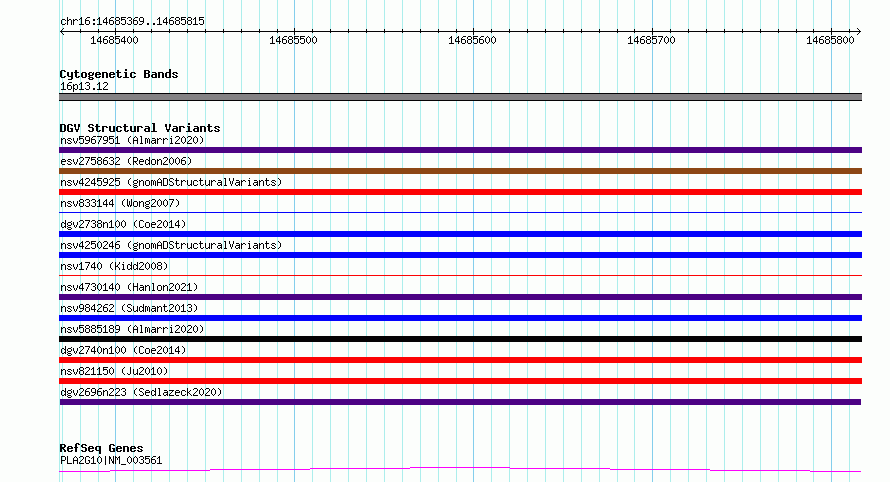The width and height of the screenshot is (890, 482).
Task: Click the thin blue line under nsv833144
Action: [460, 212]
